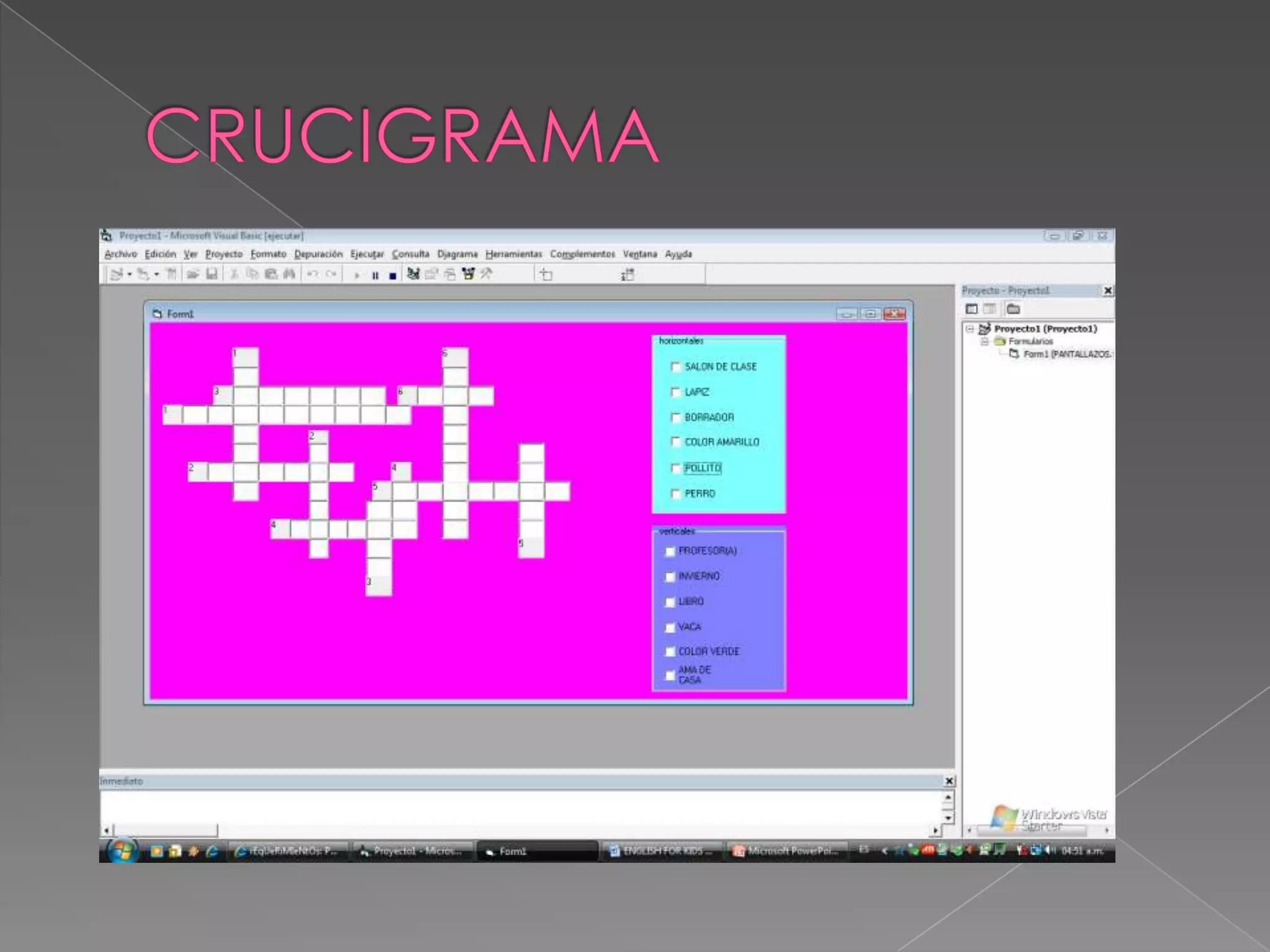Check the COLOR VERDE option

(670, 652)
